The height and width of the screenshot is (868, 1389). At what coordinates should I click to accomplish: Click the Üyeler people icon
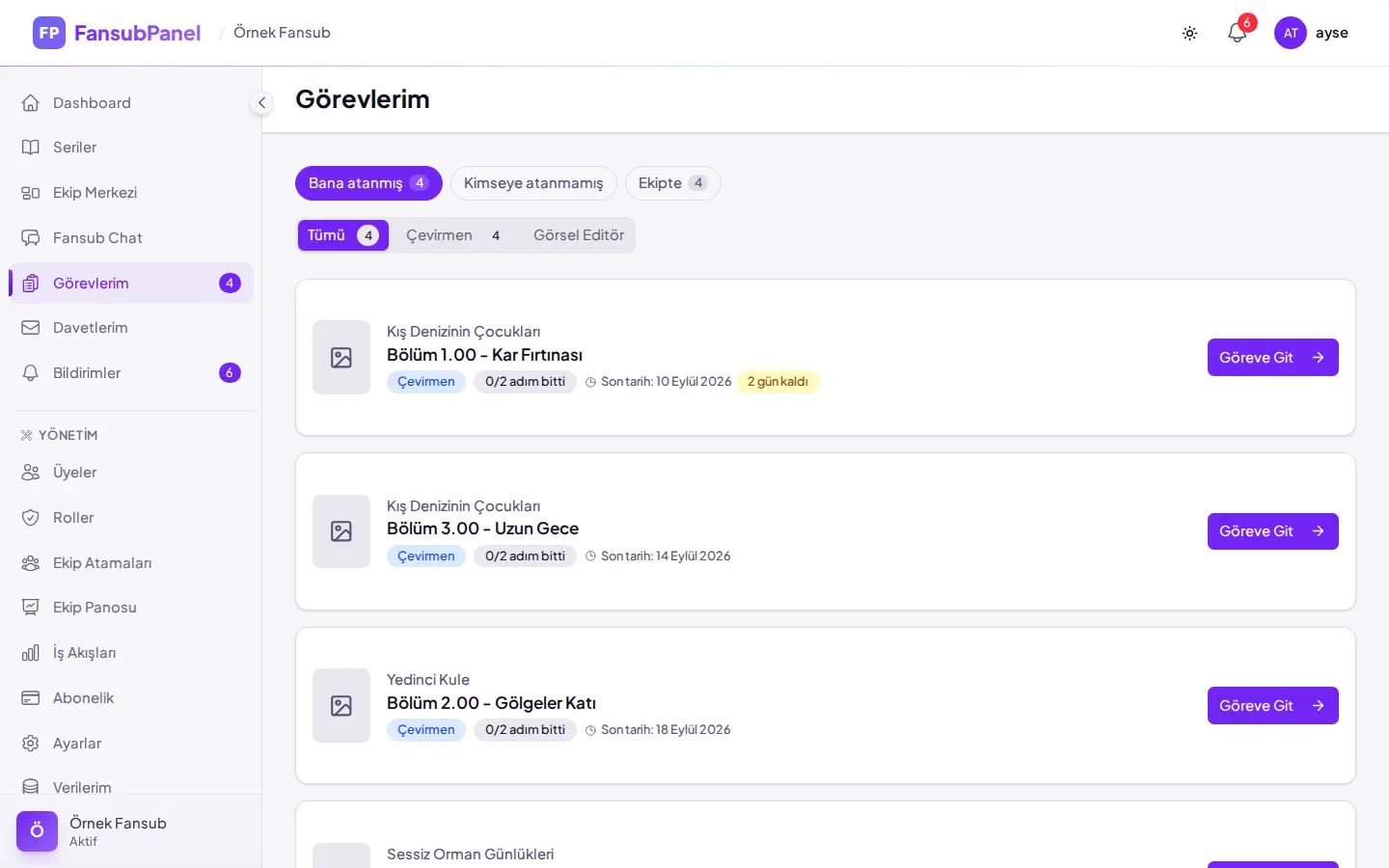pyautogui.click(x=31, y=473)
